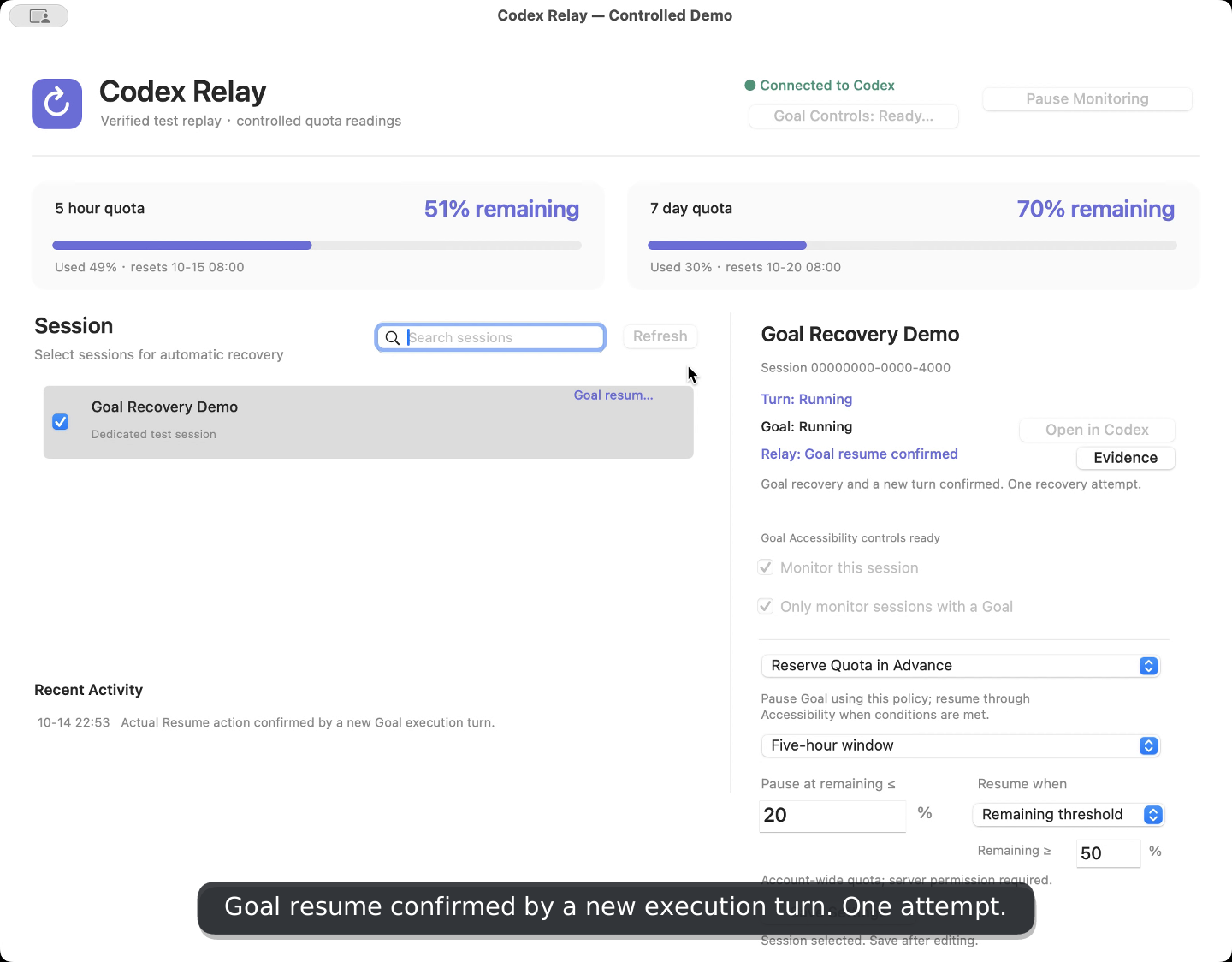1232x962 pixels.
Task: Click the 51% remaining value
Action: tap(501, 209)
